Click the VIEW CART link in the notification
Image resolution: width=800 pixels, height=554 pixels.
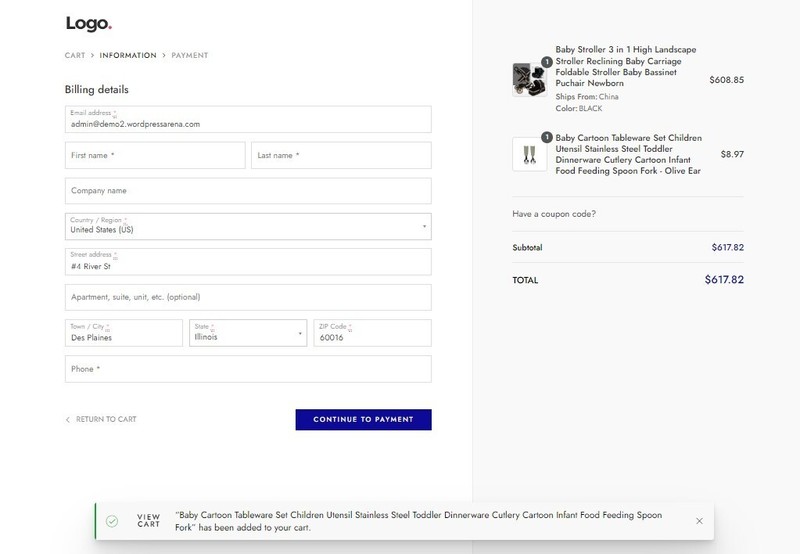tap(148, 521)
